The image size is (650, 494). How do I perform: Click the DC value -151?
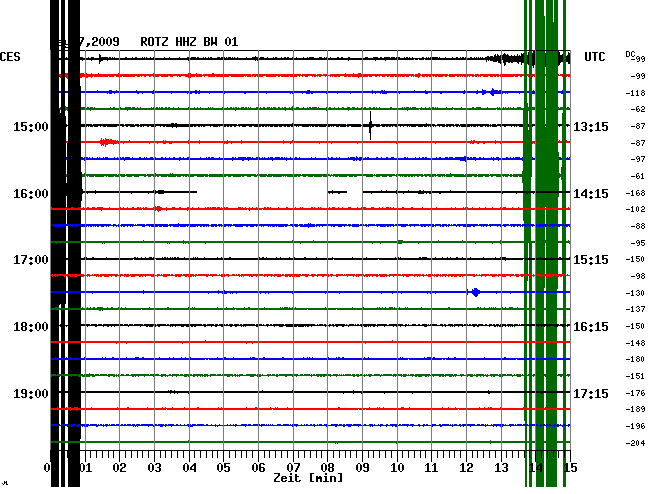pos(635,376)
